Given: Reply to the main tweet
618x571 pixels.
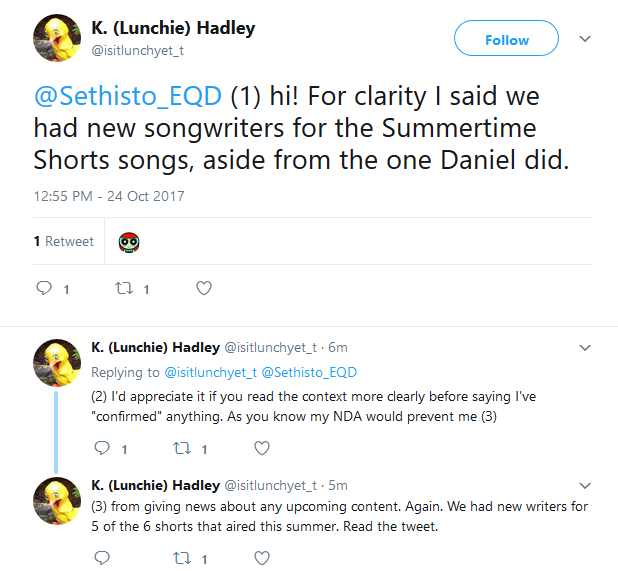Looking at the screenshot, I should [44, 289].
